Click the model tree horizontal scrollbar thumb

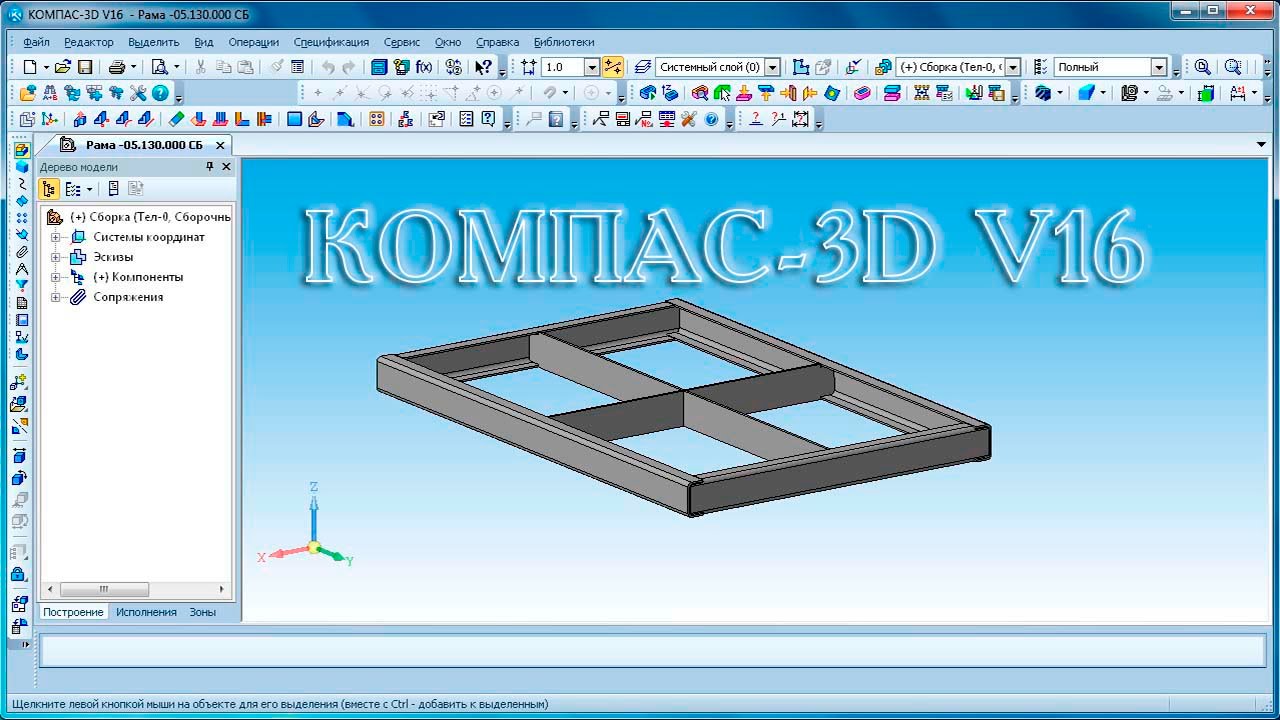[x=104, y=590]
